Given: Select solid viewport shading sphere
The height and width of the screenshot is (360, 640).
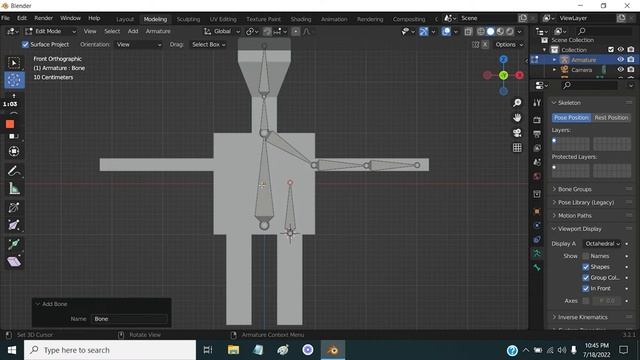Looking at the screenshot, I should [491, 31].
